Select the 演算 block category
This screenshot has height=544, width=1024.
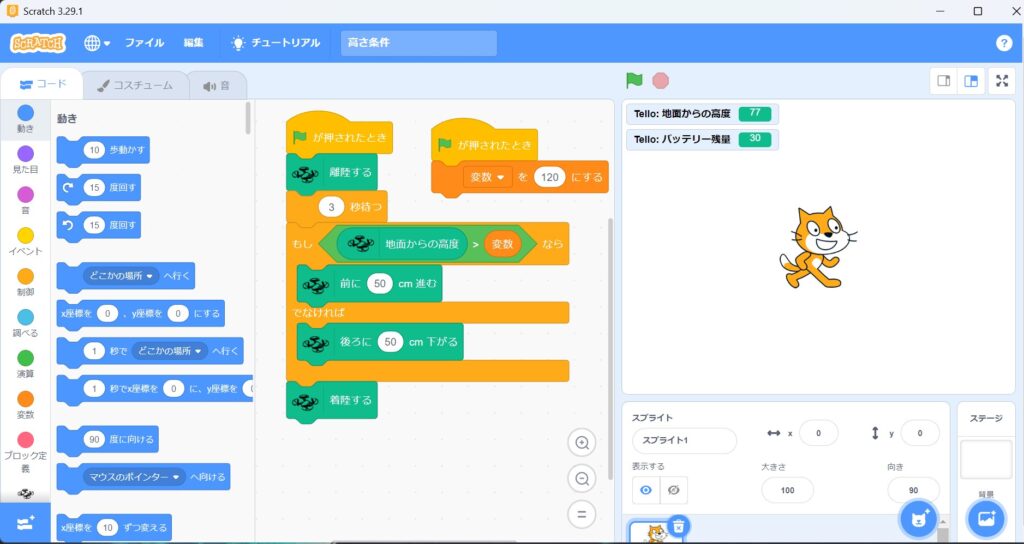pyautogui.click(x=25, y=365)
